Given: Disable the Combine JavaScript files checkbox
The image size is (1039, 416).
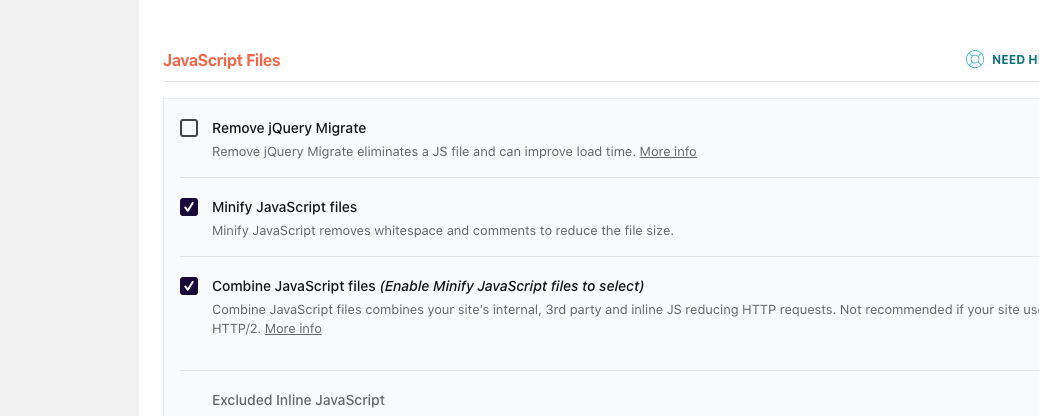Looking at the screenshot, I should [189, 286].
